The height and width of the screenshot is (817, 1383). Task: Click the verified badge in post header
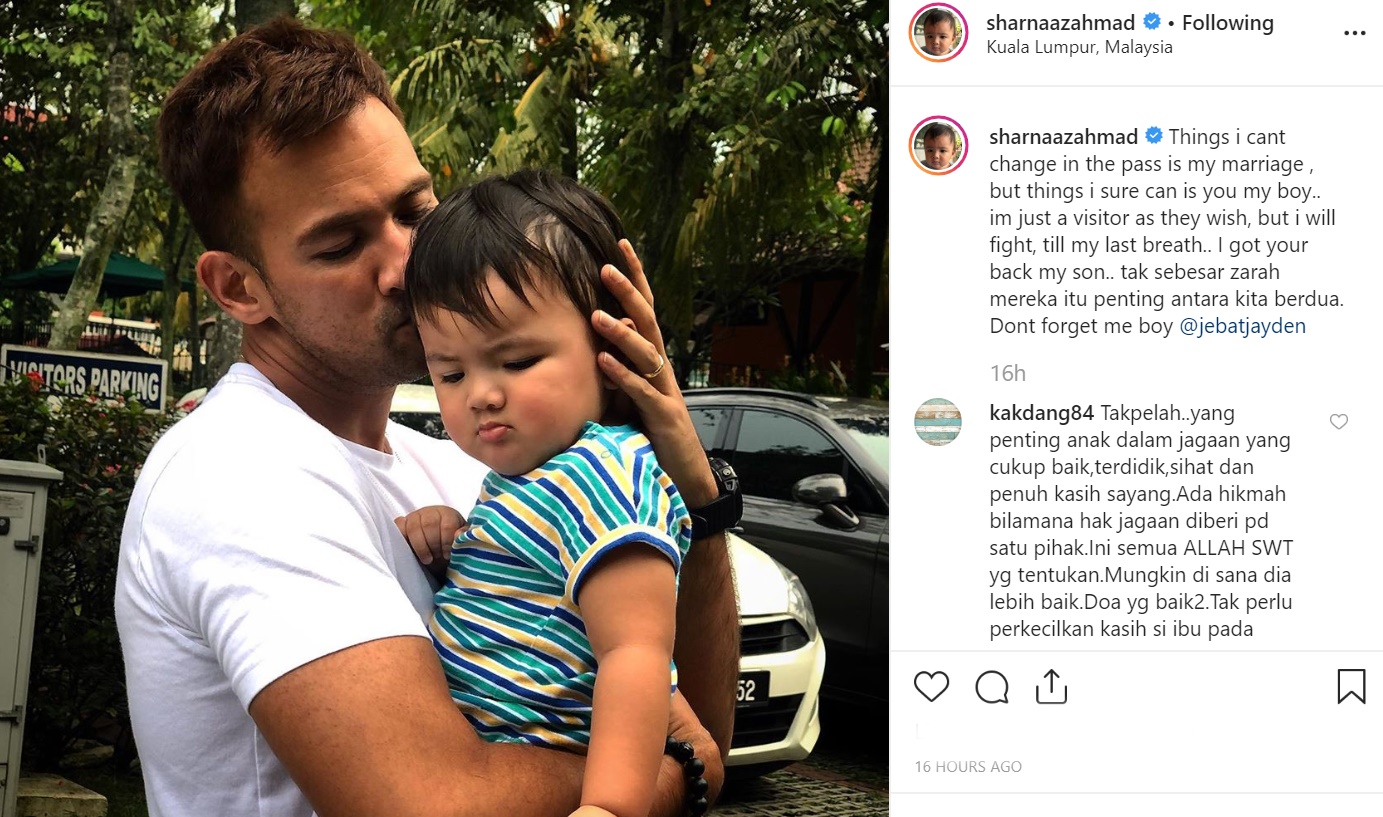1152,22
